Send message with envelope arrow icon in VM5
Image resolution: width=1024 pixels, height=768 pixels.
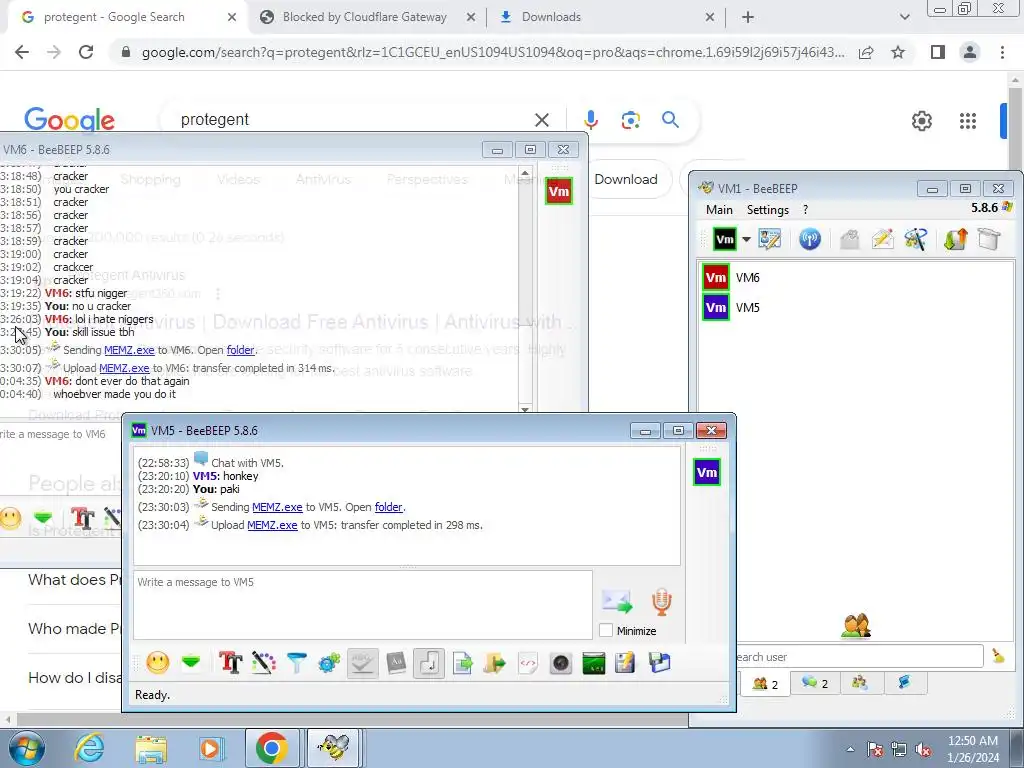[x=616, y=601]
